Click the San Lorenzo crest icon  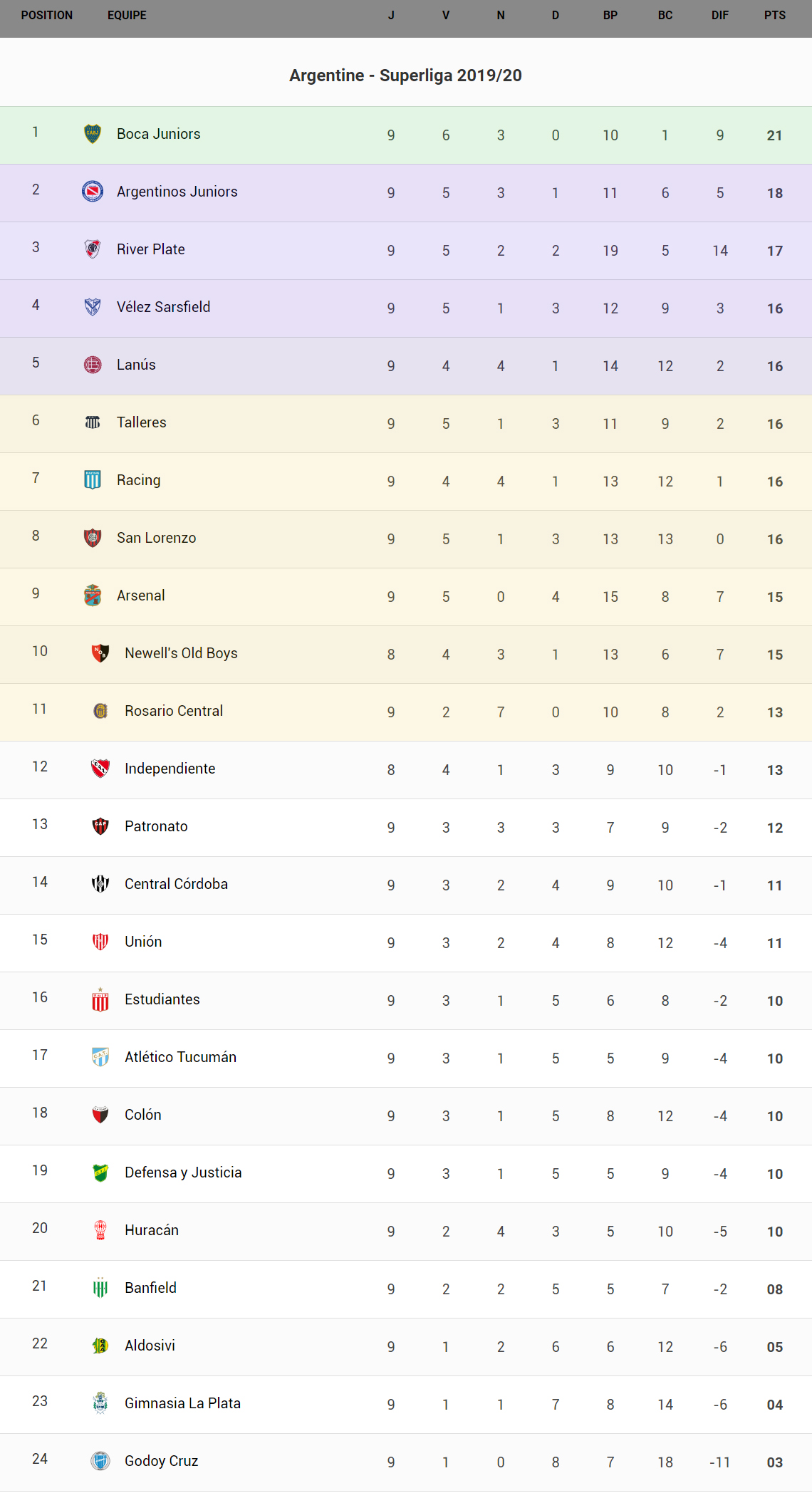pyautogui.click(x=93, y=538)
